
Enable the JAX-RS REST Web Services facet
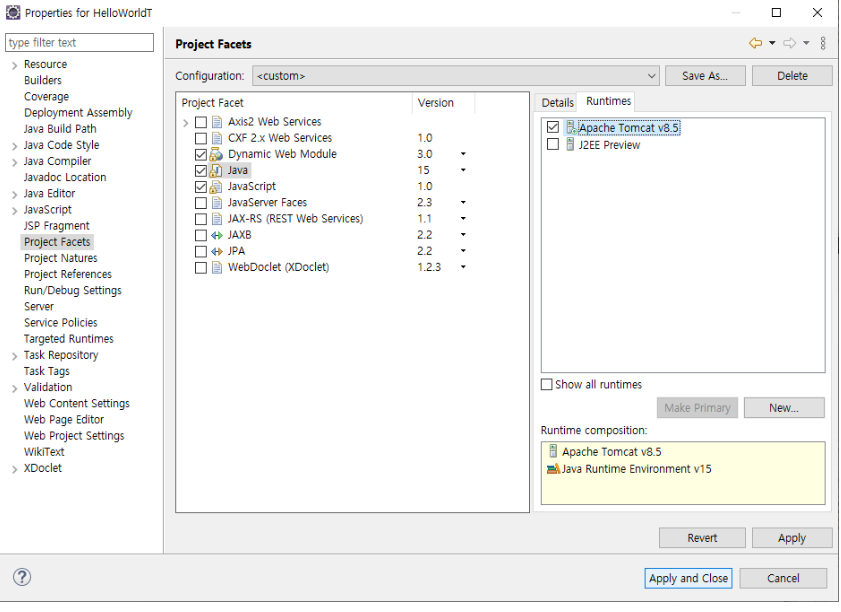tap(201, 219)
